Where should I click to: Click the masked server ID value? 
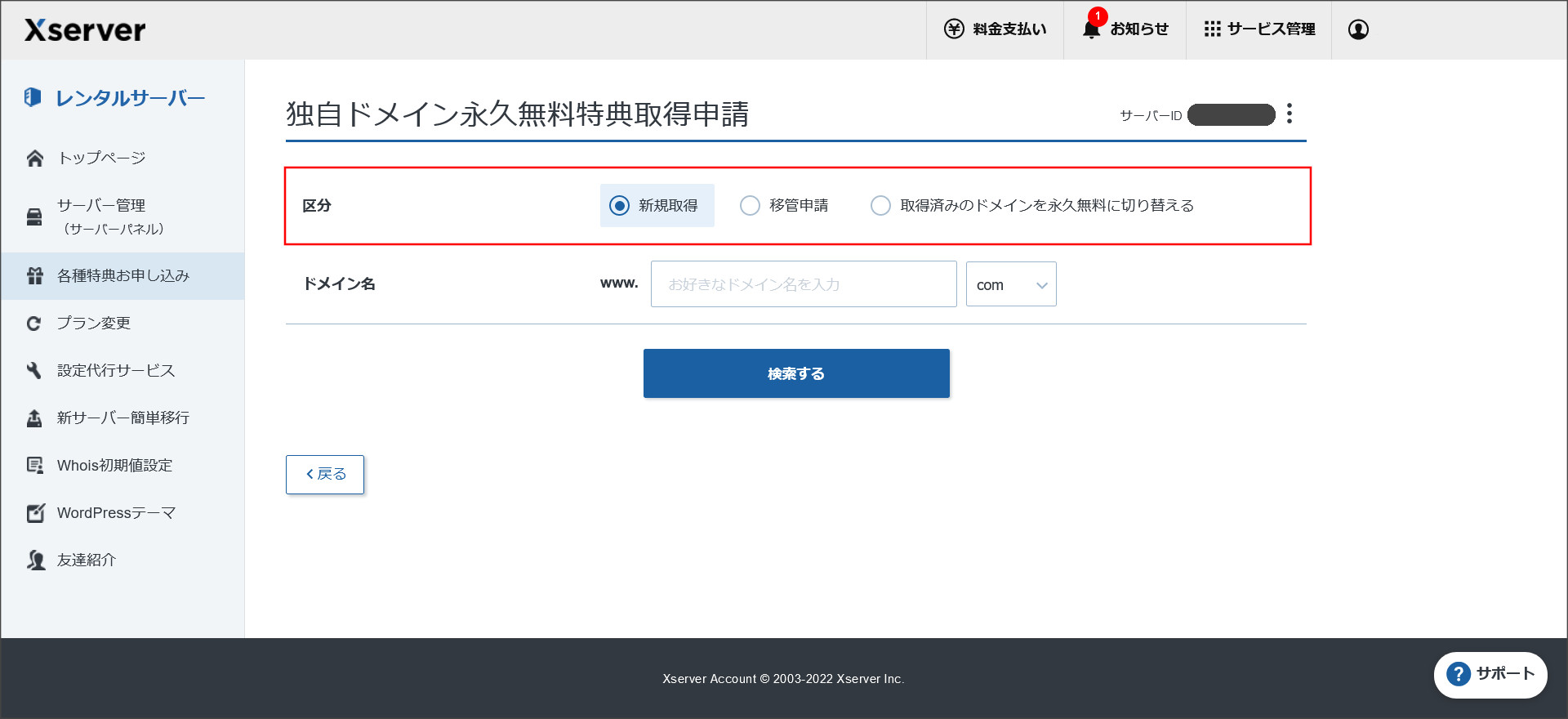(1232, 115)
